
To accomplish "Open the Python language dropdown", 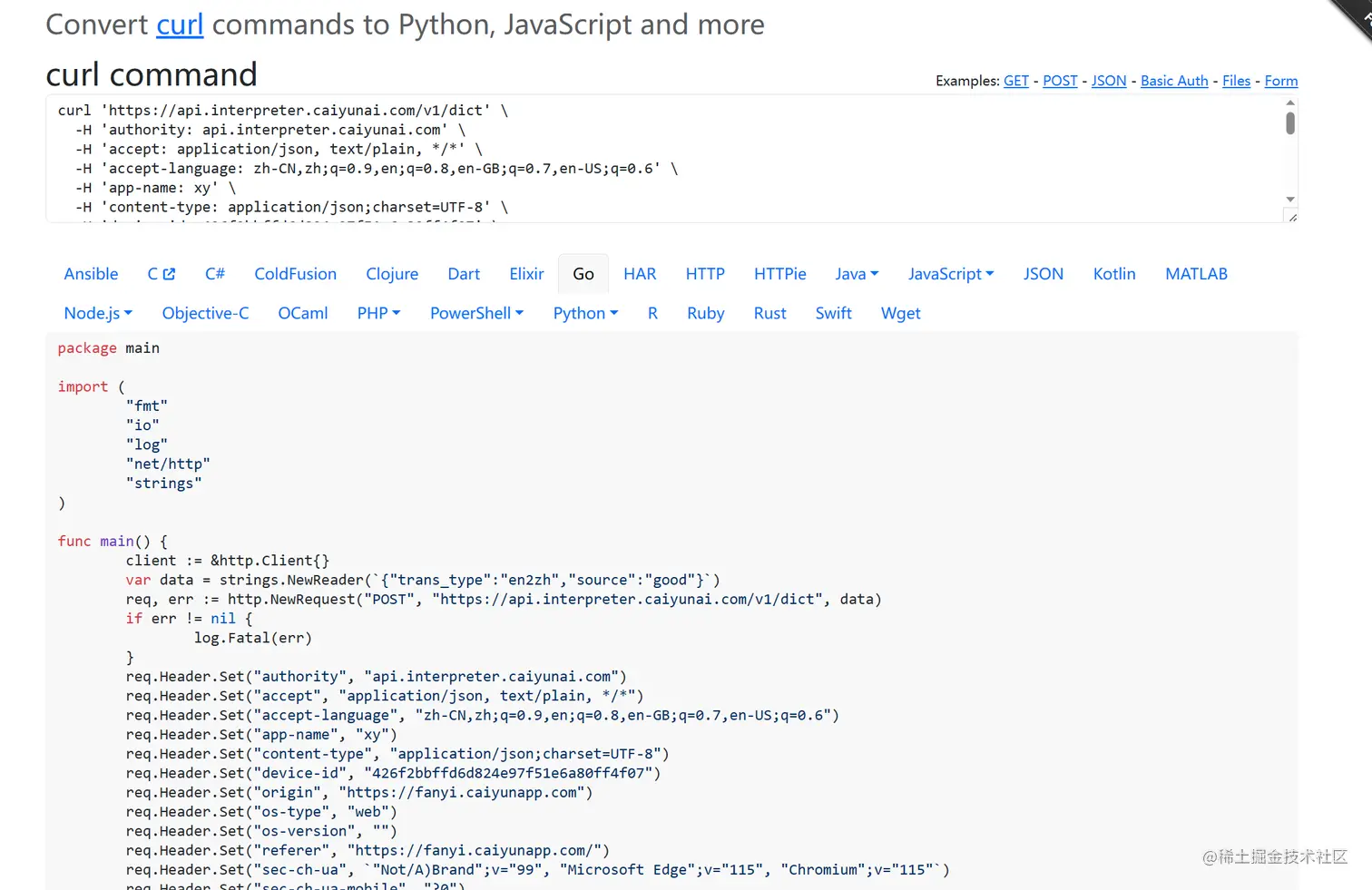I will click(x=585, y=313).
